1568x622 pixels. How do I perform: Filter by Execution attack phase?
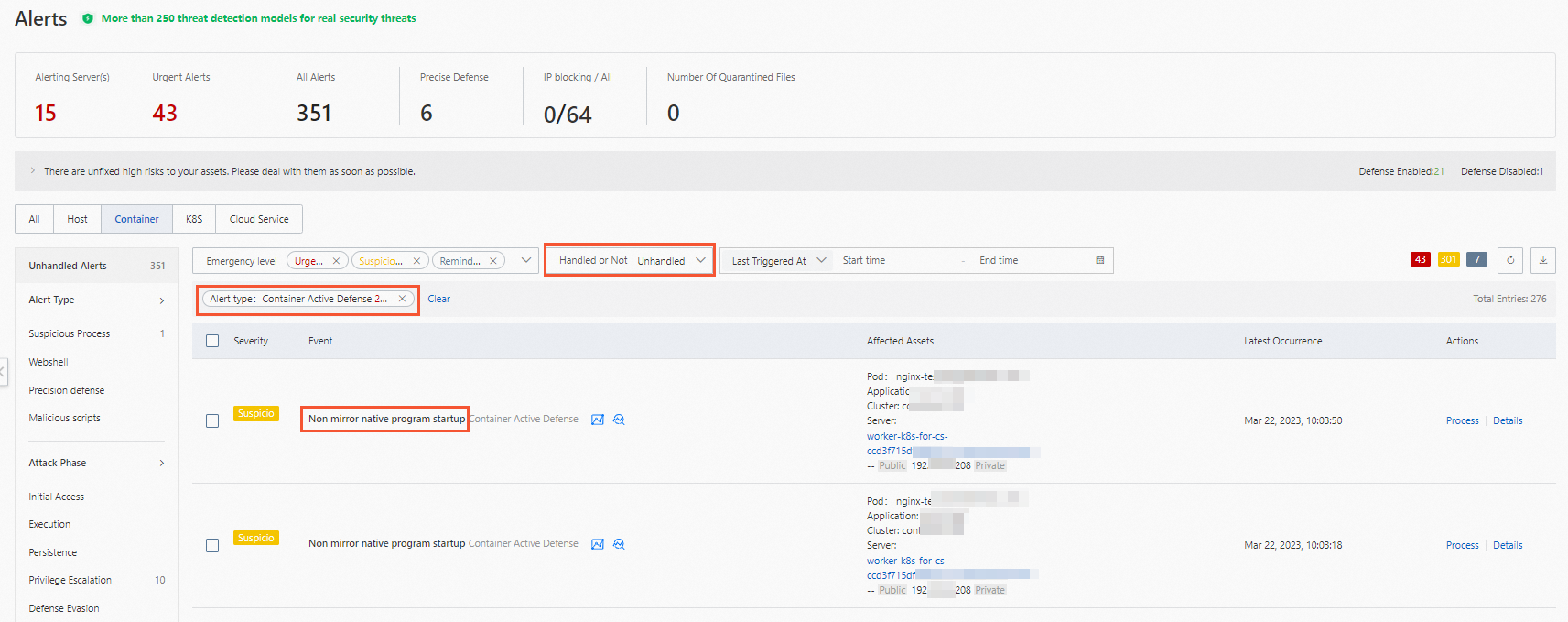[x=49, y=524]
